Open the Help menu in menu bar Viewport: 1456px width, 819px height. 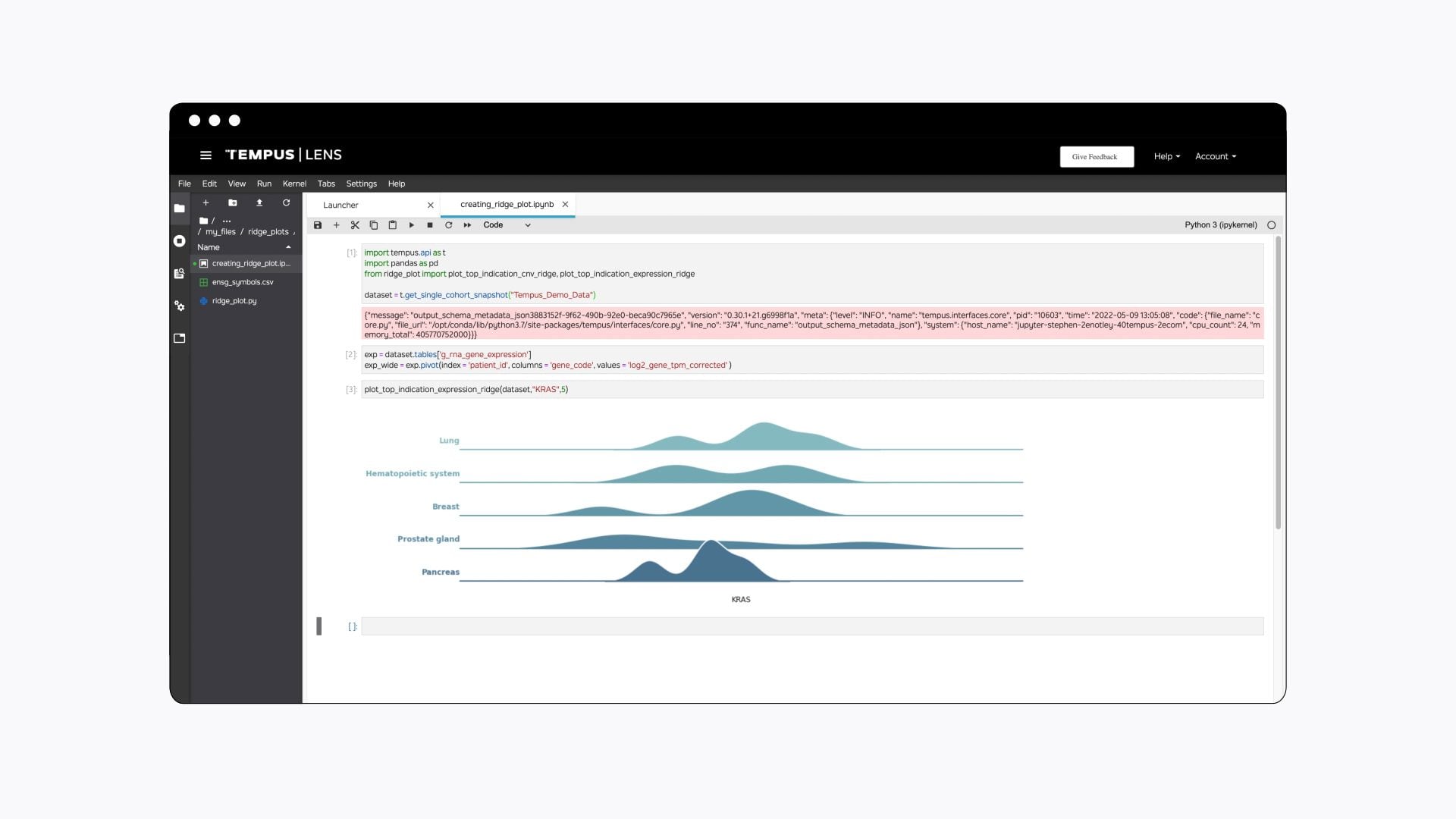(x=397, y=184)
